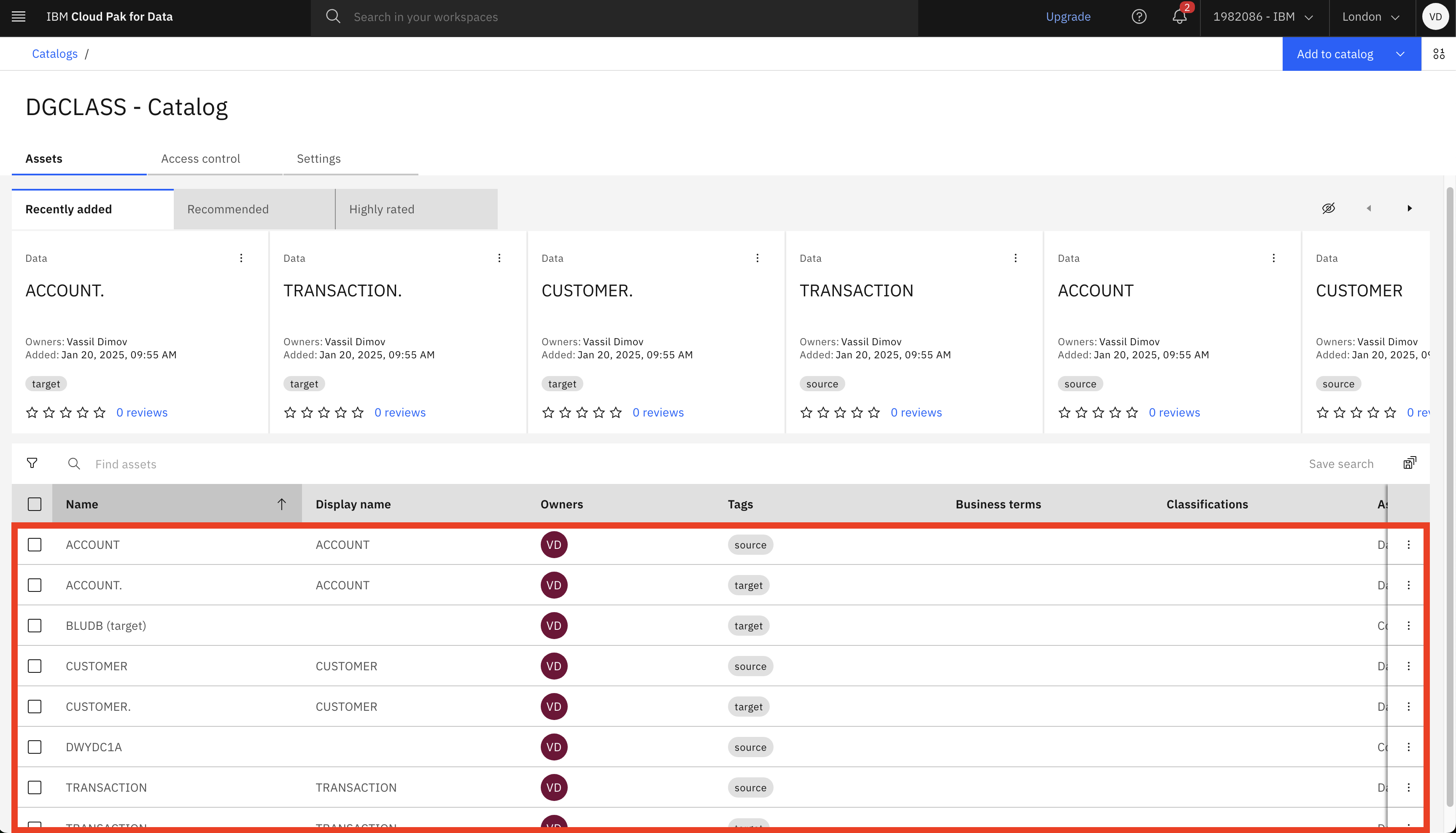The image size is (1456, 833).
Task: Hide the recently added cards with the eye toggle
Action: [1329, 208]
